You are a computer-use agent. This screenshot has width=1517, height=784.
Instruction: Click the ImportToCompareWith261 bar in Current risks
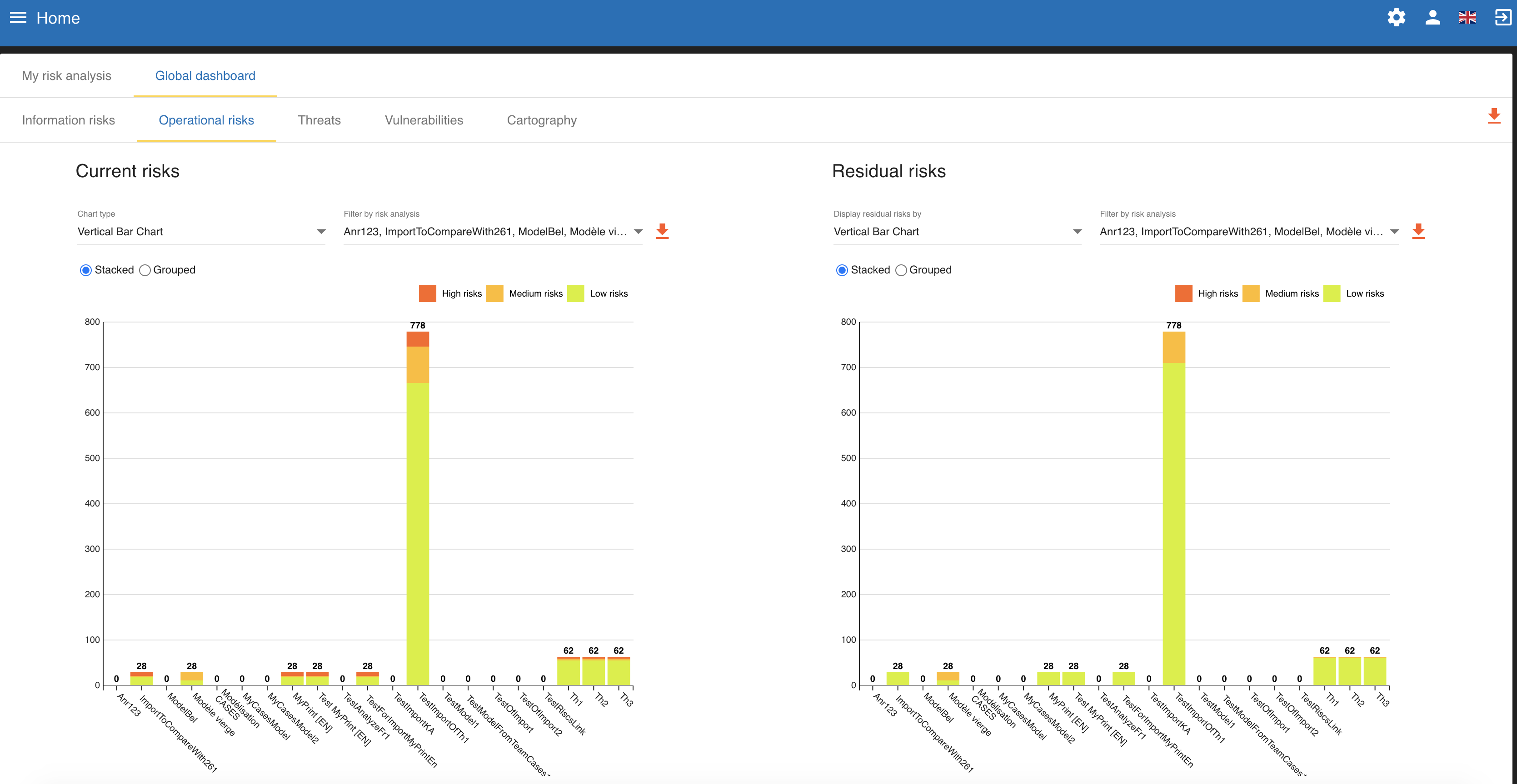click(141, 679)
